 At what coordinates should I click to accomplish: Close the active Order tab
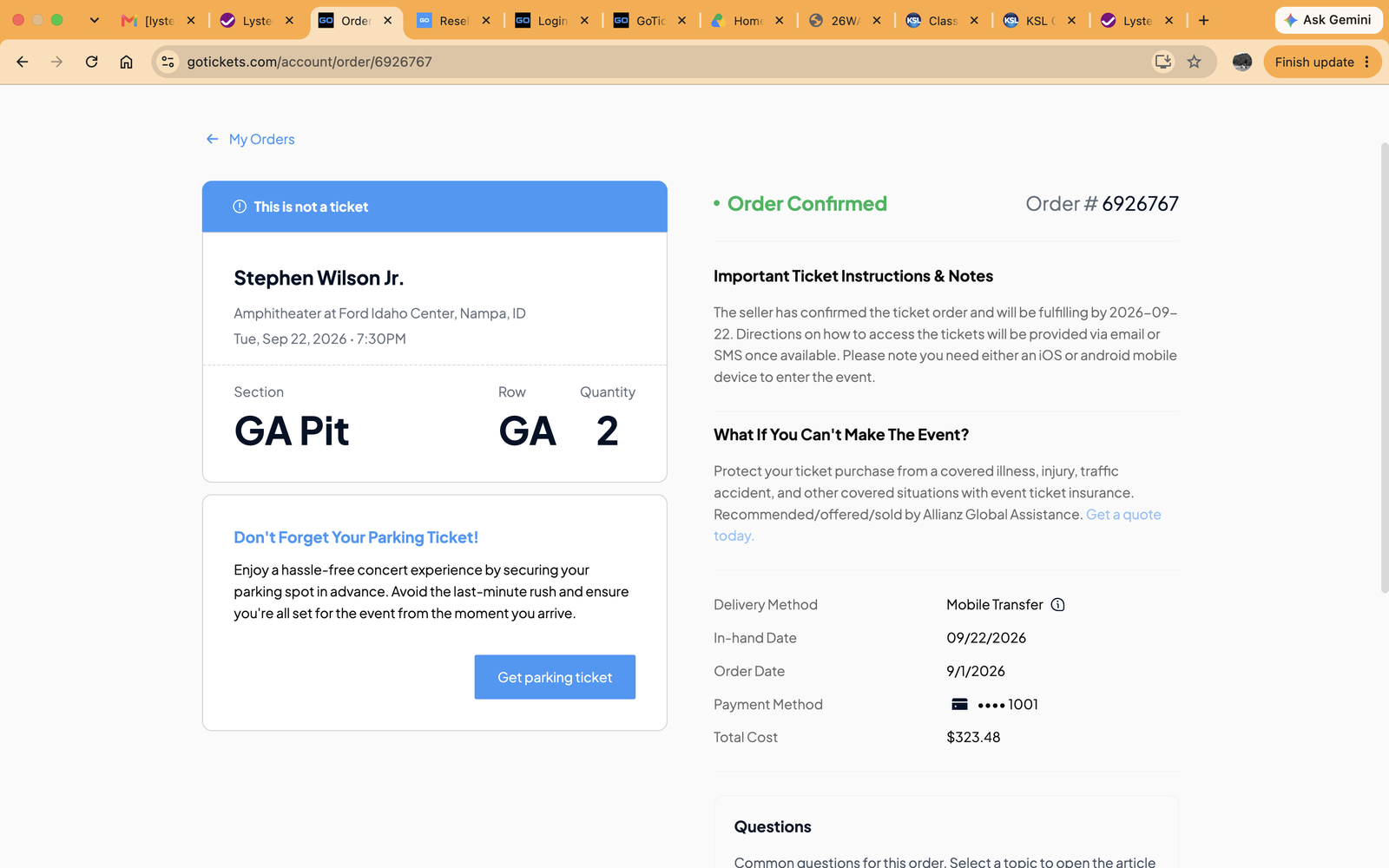pos(387,21)
